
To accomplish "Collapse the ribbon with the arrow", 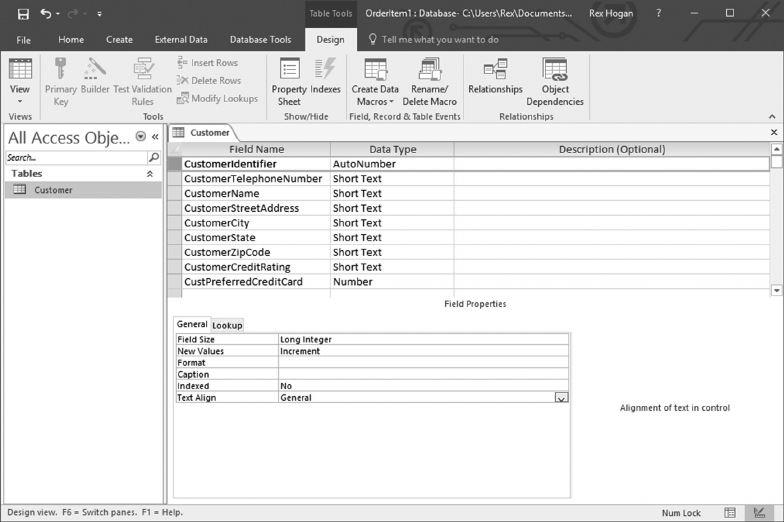I will tap(772, 116).
